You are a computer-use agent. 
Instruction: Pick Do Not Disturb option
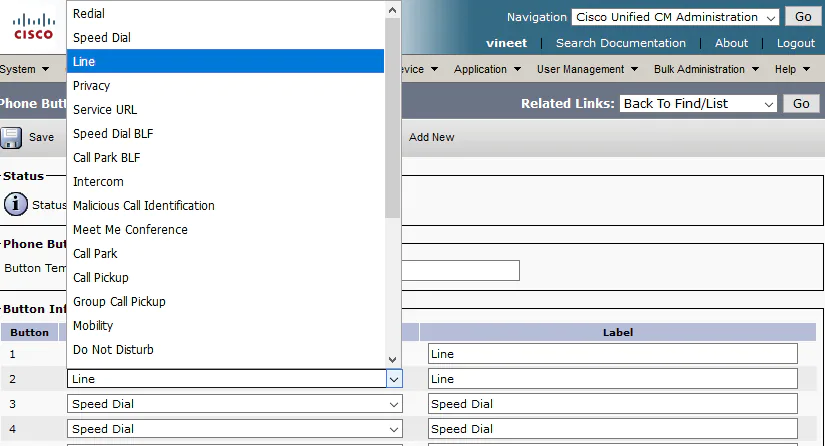[x=113, y=350]
